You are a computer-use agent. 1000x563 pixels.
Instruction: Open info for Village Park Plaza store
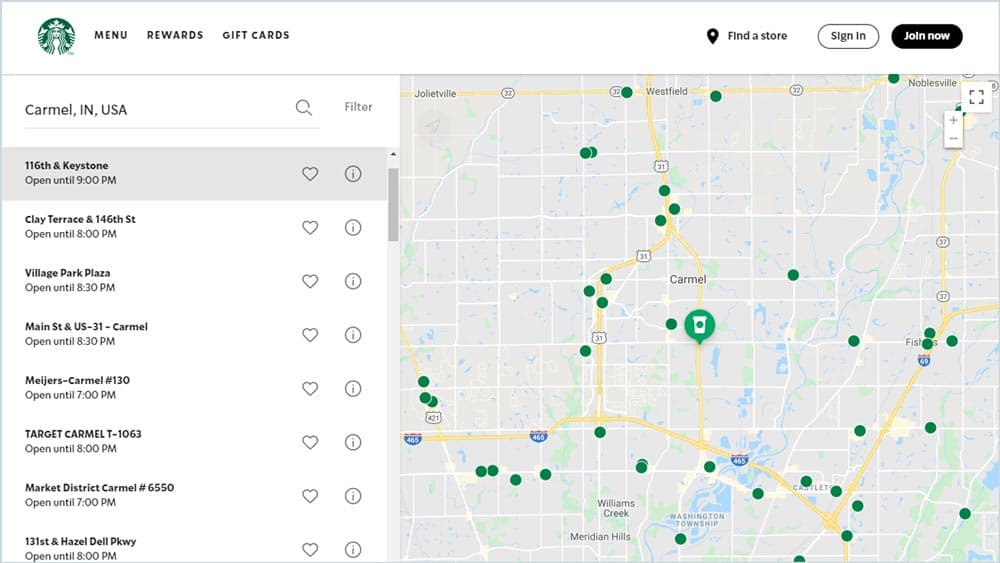pyautogui.click(x=353, y=281)
